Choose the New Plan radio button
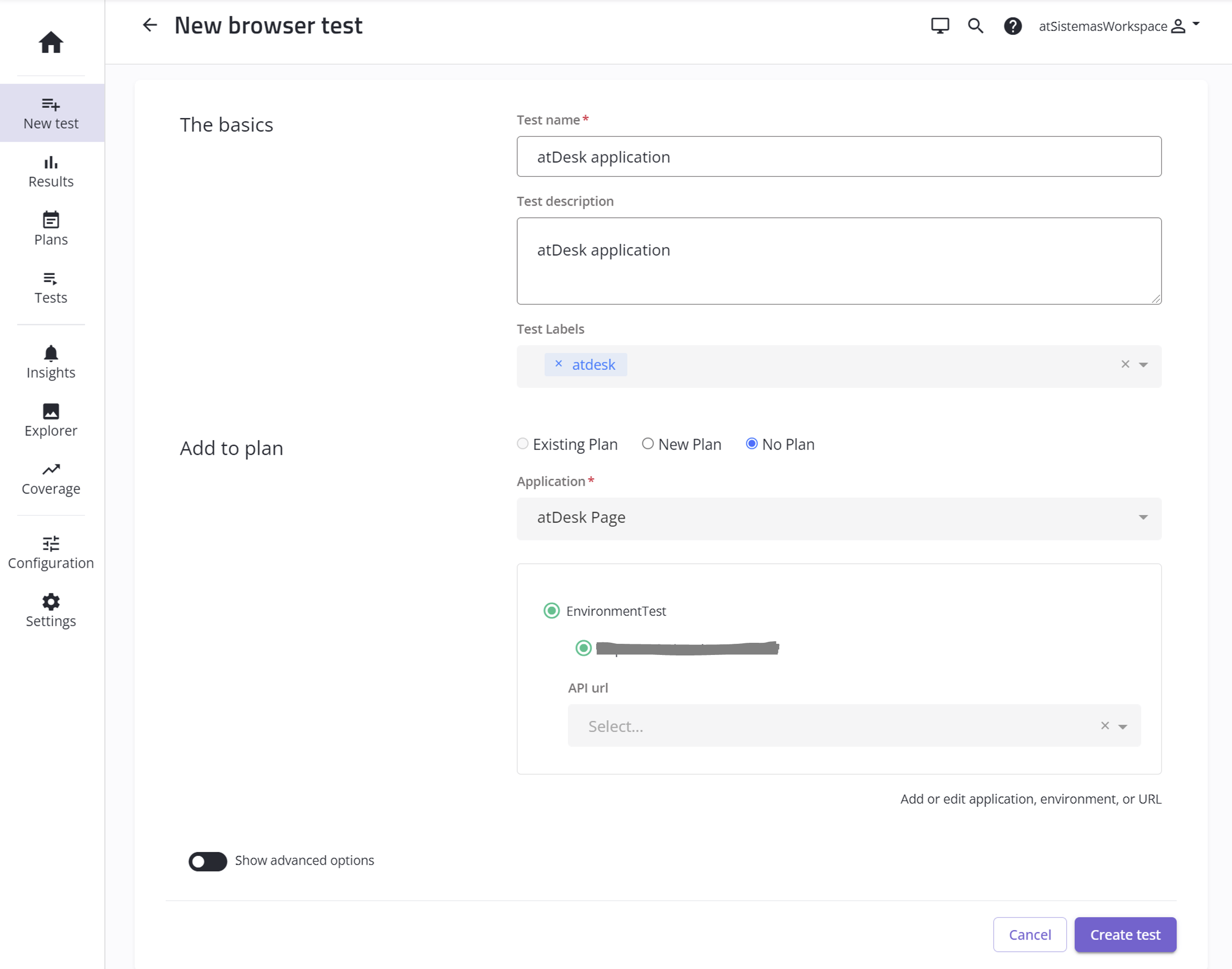 click(x=648, y=444)
